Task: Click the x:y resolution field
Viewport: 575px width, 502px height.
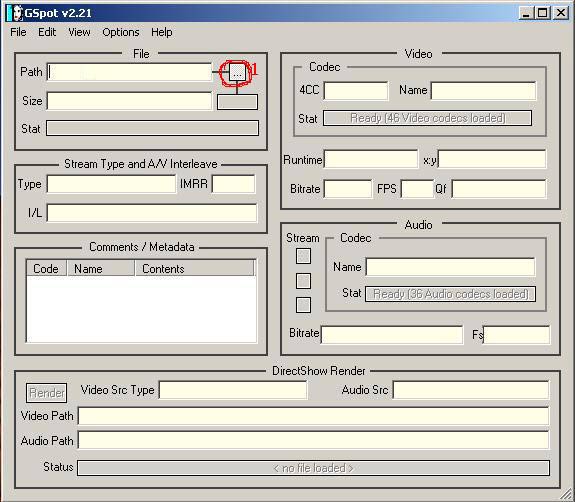Action: click(492, 159)
